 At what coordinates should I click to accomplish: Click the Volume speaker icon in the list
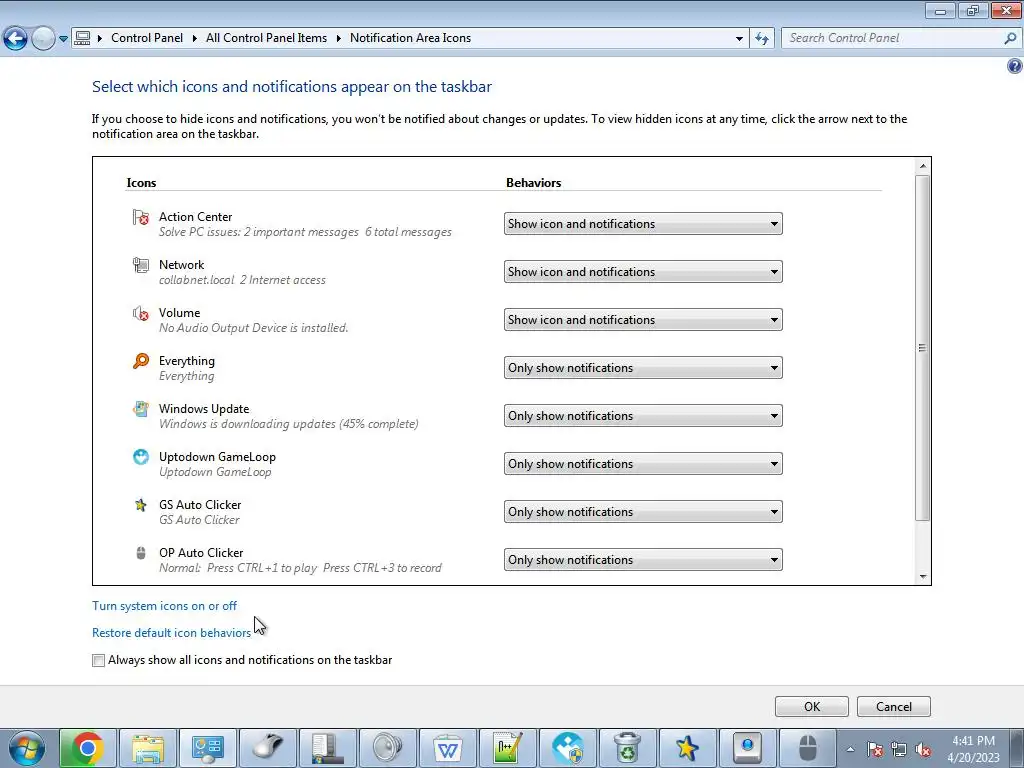pyautogui.click(x=140, y=313)
